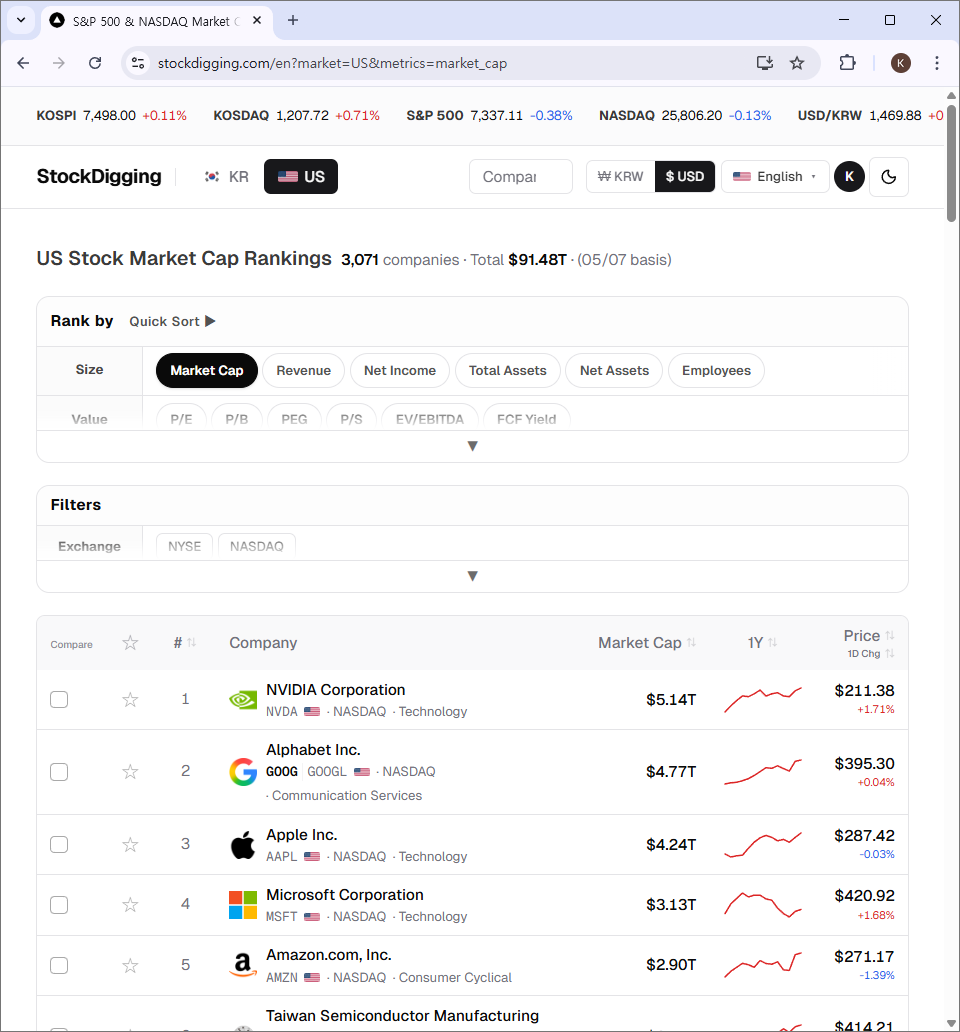Switch currency to KRW
The width and height of the screenshot is (960, 1032).
coord(620,176)
